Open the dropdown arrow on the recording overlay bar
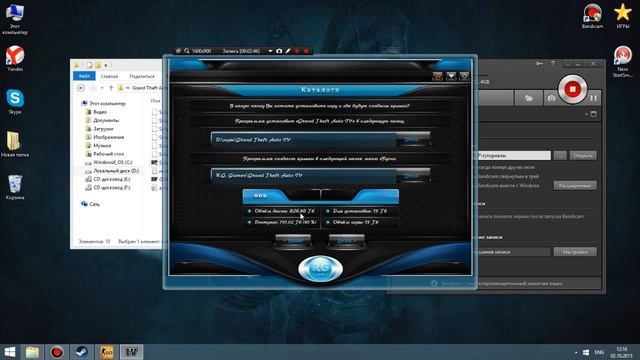The height and width of the screenshot is (360, 640). pyautogui.click(x=270, y=51)
